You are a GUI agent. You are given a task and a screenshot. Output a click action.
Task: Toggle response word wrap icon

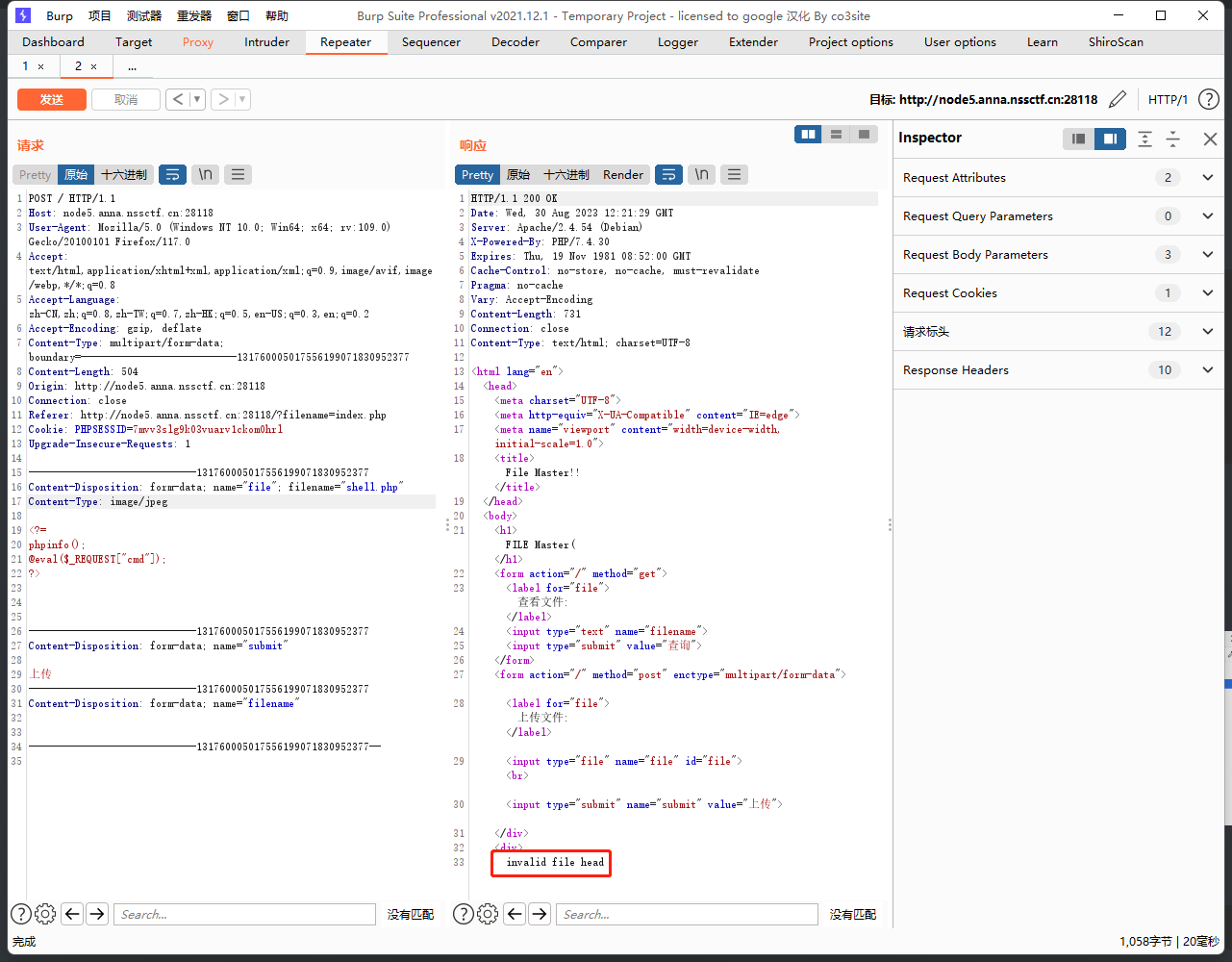668,174
